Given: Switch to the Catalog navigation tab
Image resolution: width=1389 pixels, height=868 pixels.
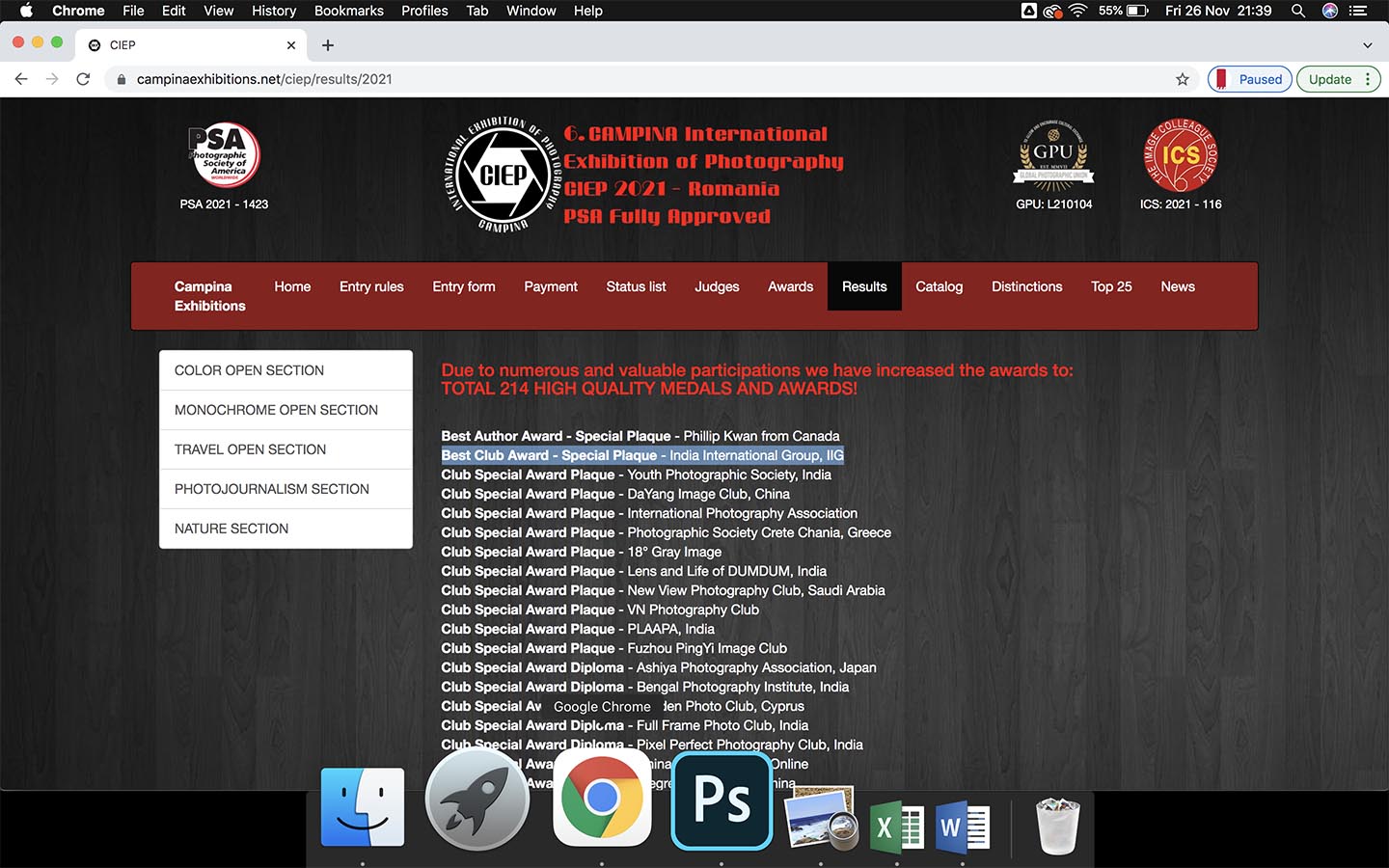Looking at the screenshot, I should (939, 286).
